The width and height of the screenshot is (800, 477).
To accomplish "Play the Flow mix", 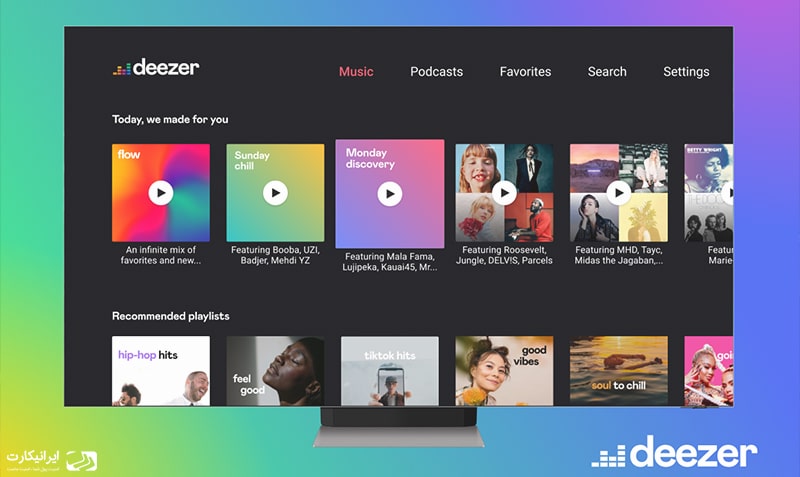I will click(x=161, y=193).
